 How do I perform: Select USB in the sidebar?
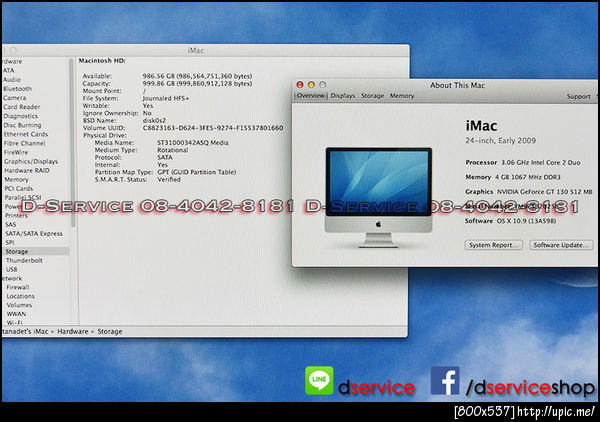point(11,269)
